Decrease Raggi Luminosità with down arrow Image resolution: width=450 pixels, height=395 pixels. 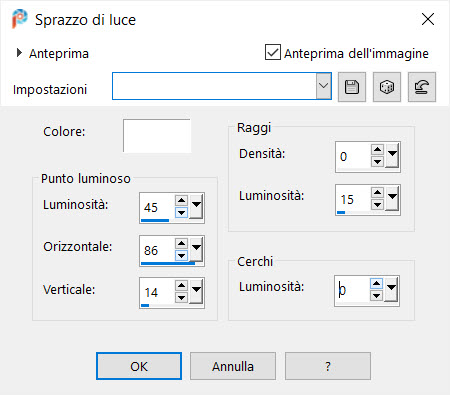click(x=377, y=205)
